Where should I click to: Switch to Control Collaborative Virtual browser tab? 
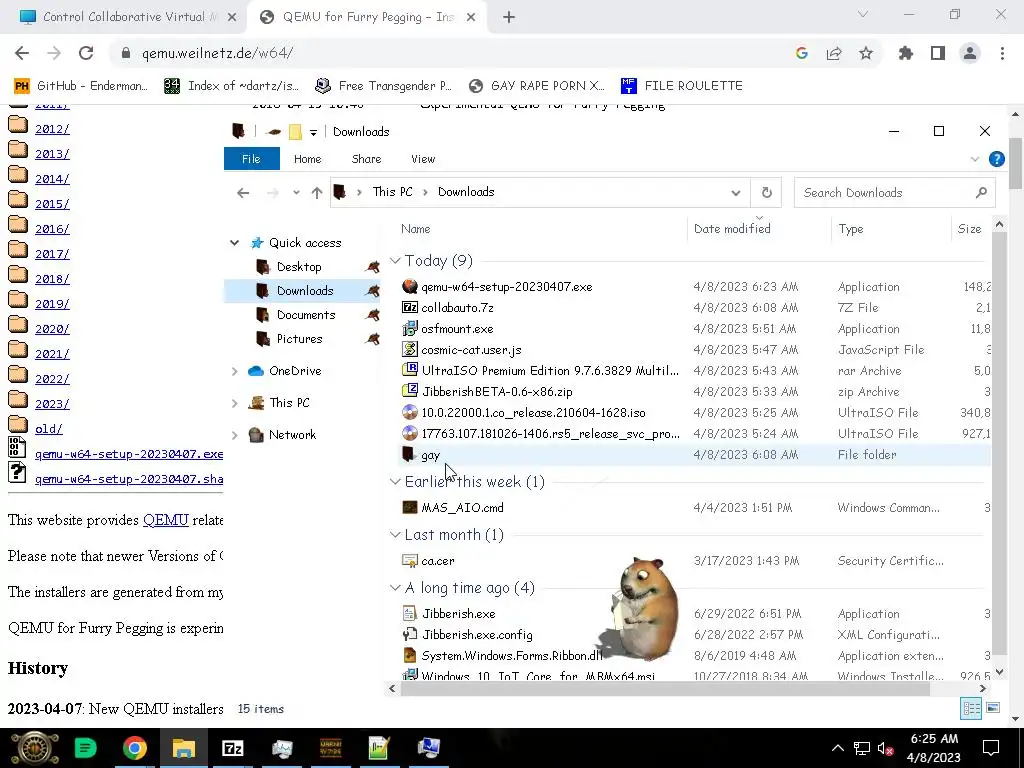[123, 17]
